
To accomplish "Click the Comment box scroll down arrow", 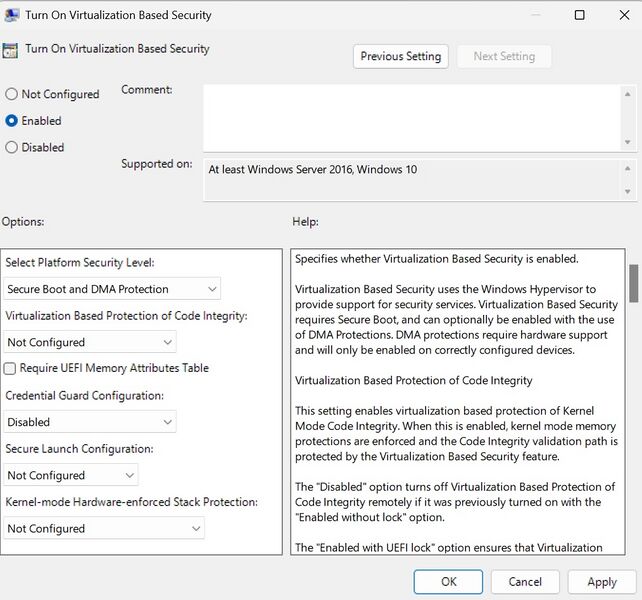I will [628, 142].
